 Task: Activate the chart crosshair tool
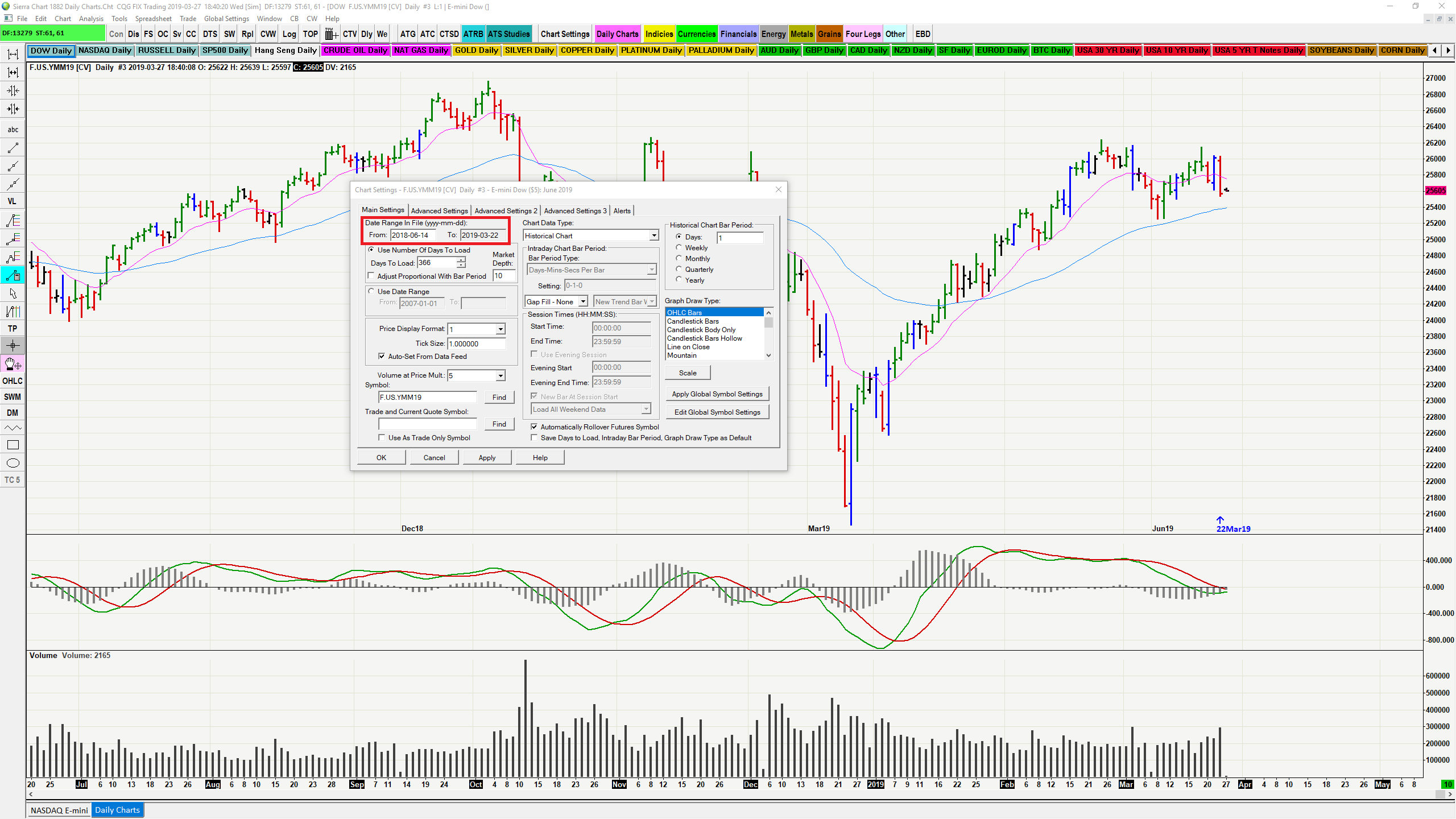(x=13, y=345)
